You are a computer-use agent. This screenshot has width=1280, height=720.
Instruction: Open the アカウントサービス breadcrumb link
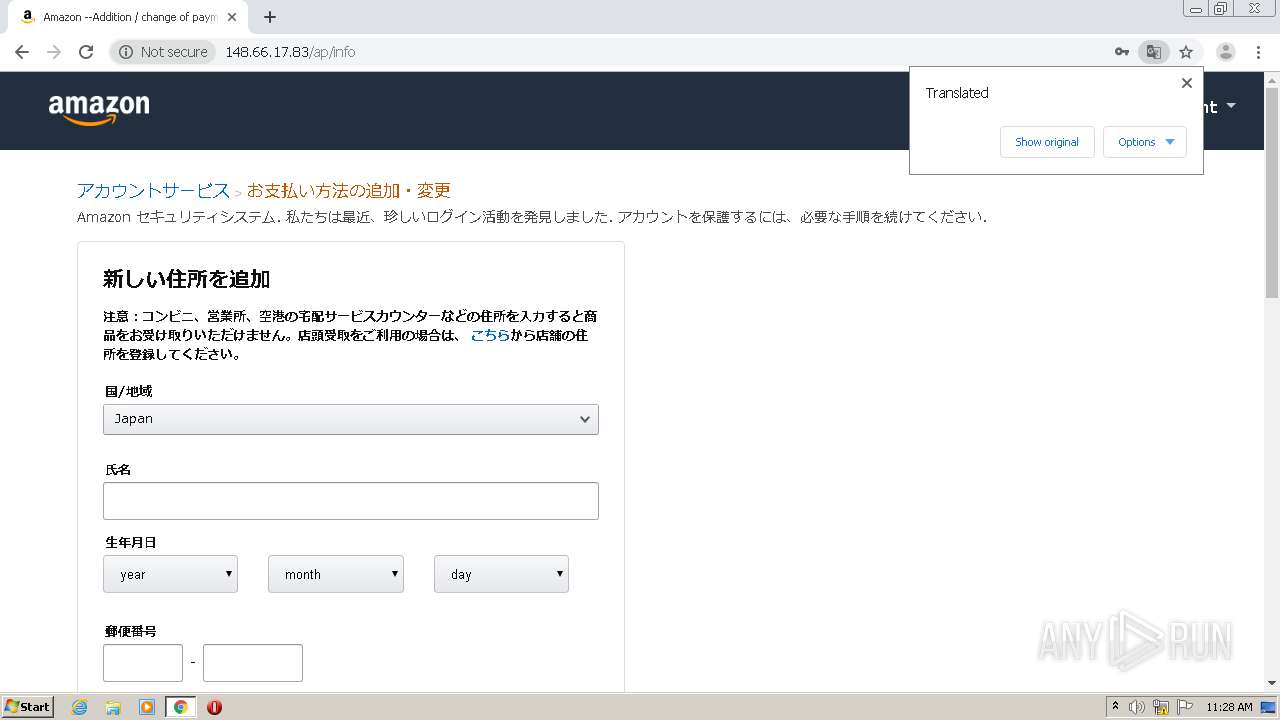click(153, 190)
